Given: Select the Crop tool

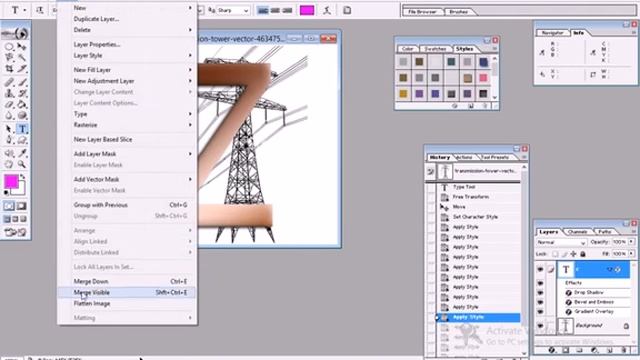Looking at the screenshot, I should [x=9, y=69].
